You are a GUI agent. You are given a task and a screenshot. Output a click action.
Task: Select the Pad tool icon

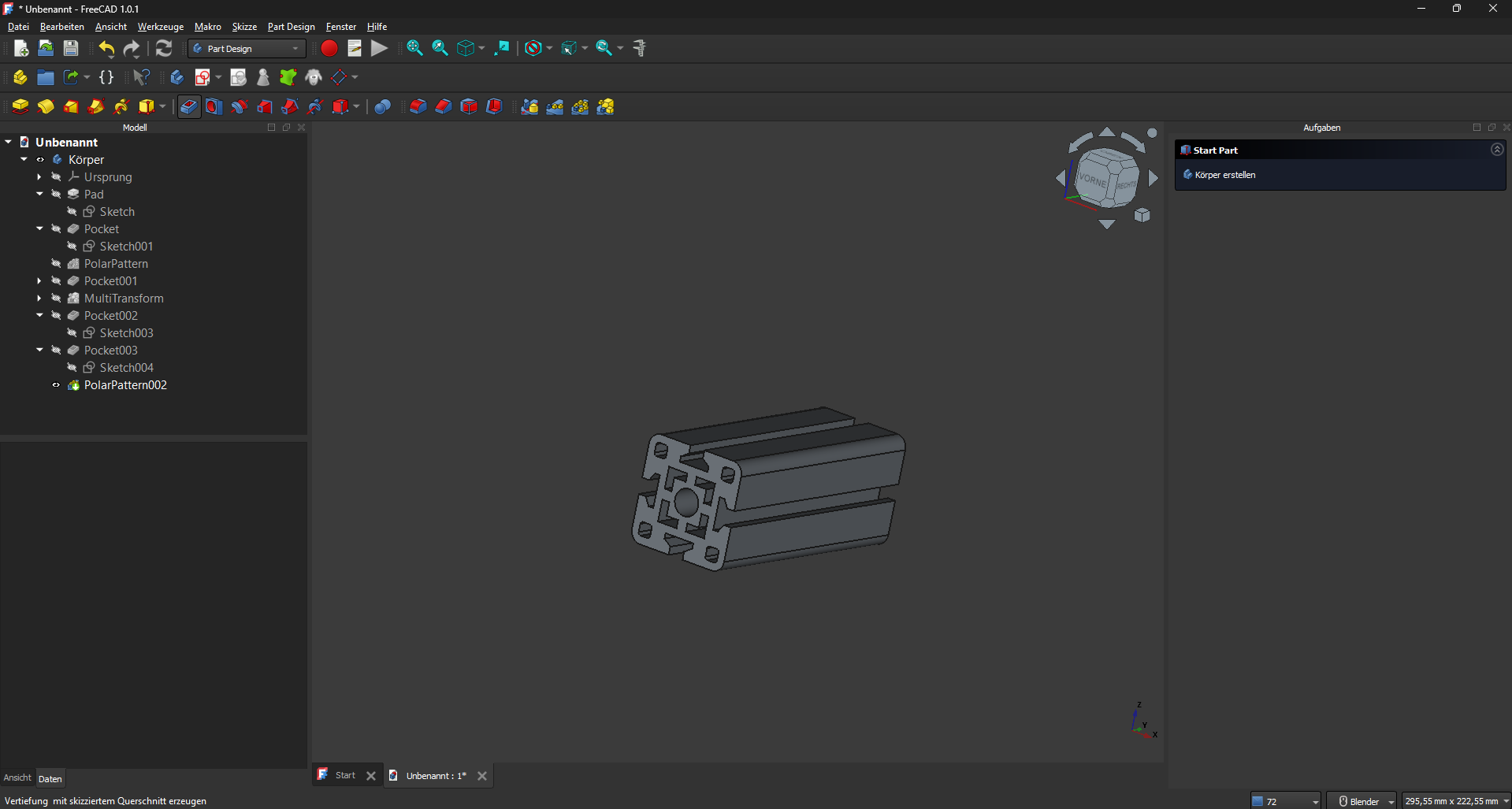pos(20,106)
